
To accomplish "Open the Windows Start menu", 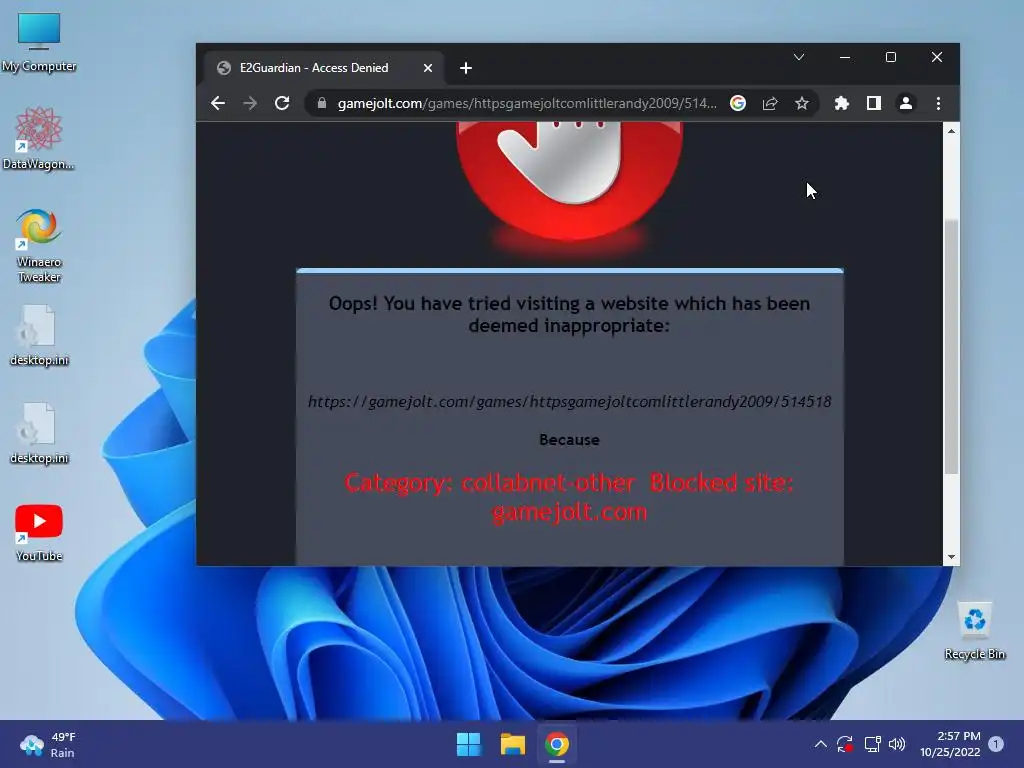I will pos(469,744).
